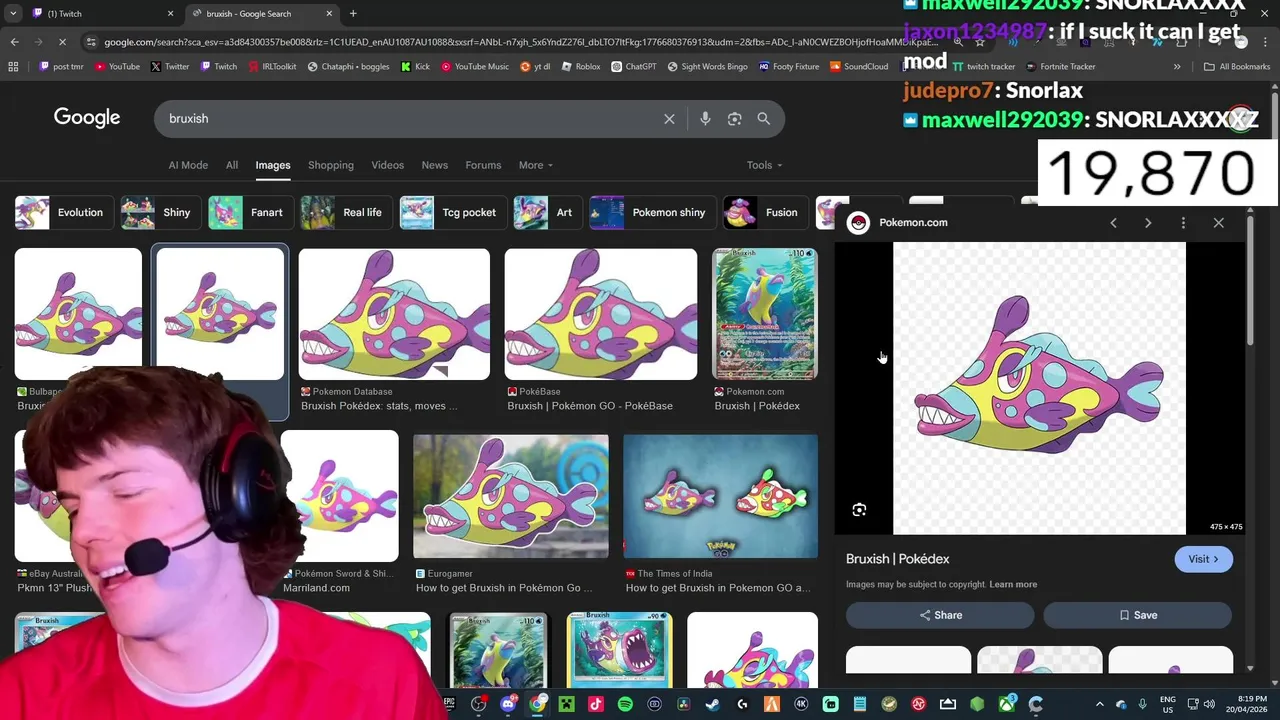Viewport: 1280px width, 720px height.
Task: Open the Roblox bookmark
Action: [x=581, y=67]
